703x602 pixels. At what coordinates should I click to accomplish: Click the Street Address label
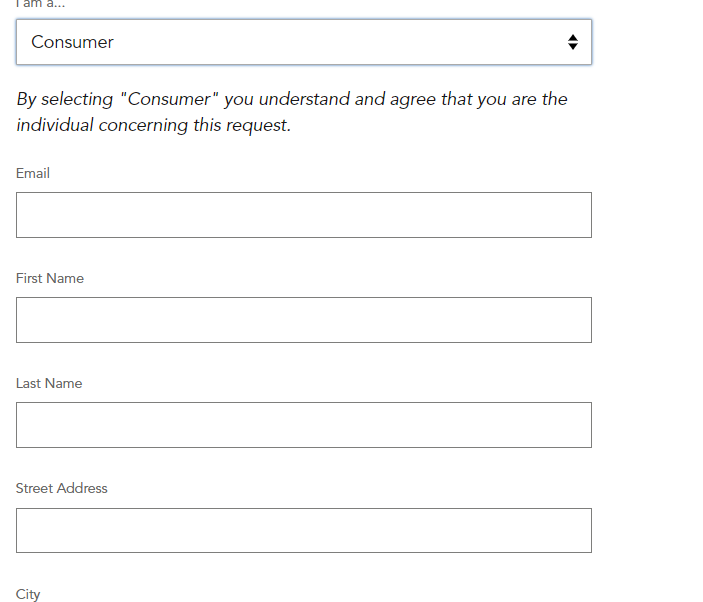coord(61,488)
